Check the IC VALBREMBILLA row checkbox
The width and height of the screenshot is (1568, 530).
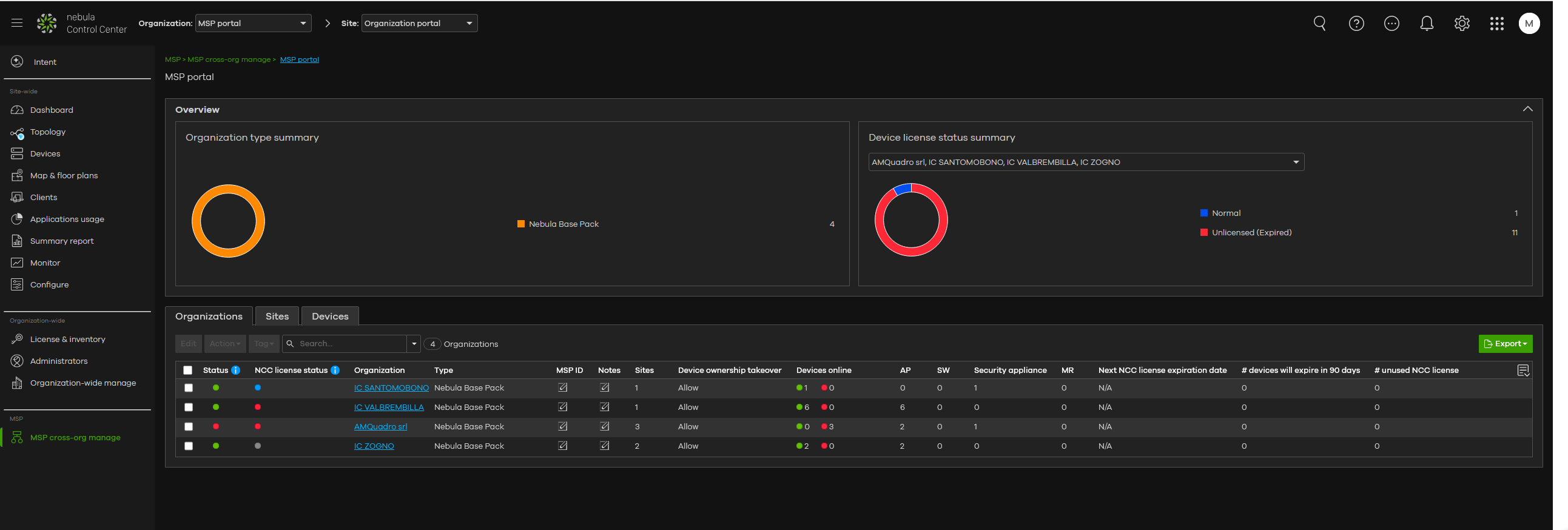pyautogui.click(x=189, y=408)
